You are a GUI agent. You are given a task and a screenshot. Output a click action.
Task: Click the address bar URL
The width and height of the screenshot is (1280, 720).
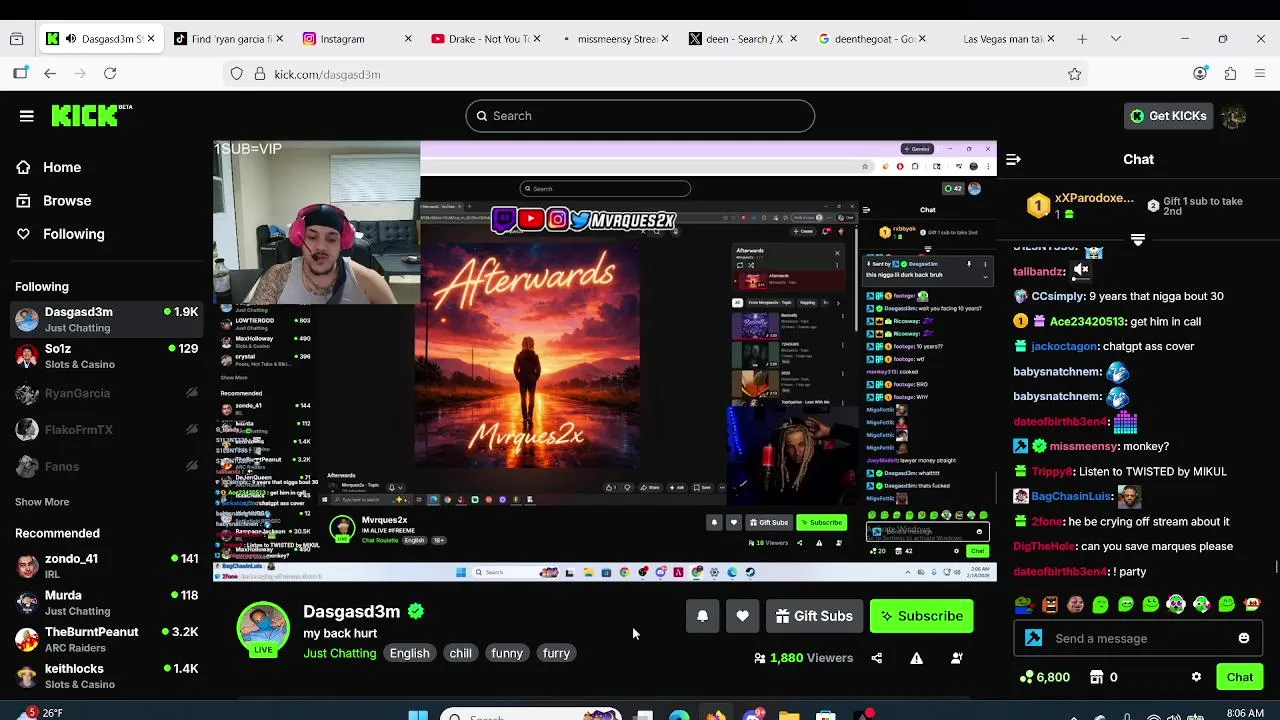point(327,74)
